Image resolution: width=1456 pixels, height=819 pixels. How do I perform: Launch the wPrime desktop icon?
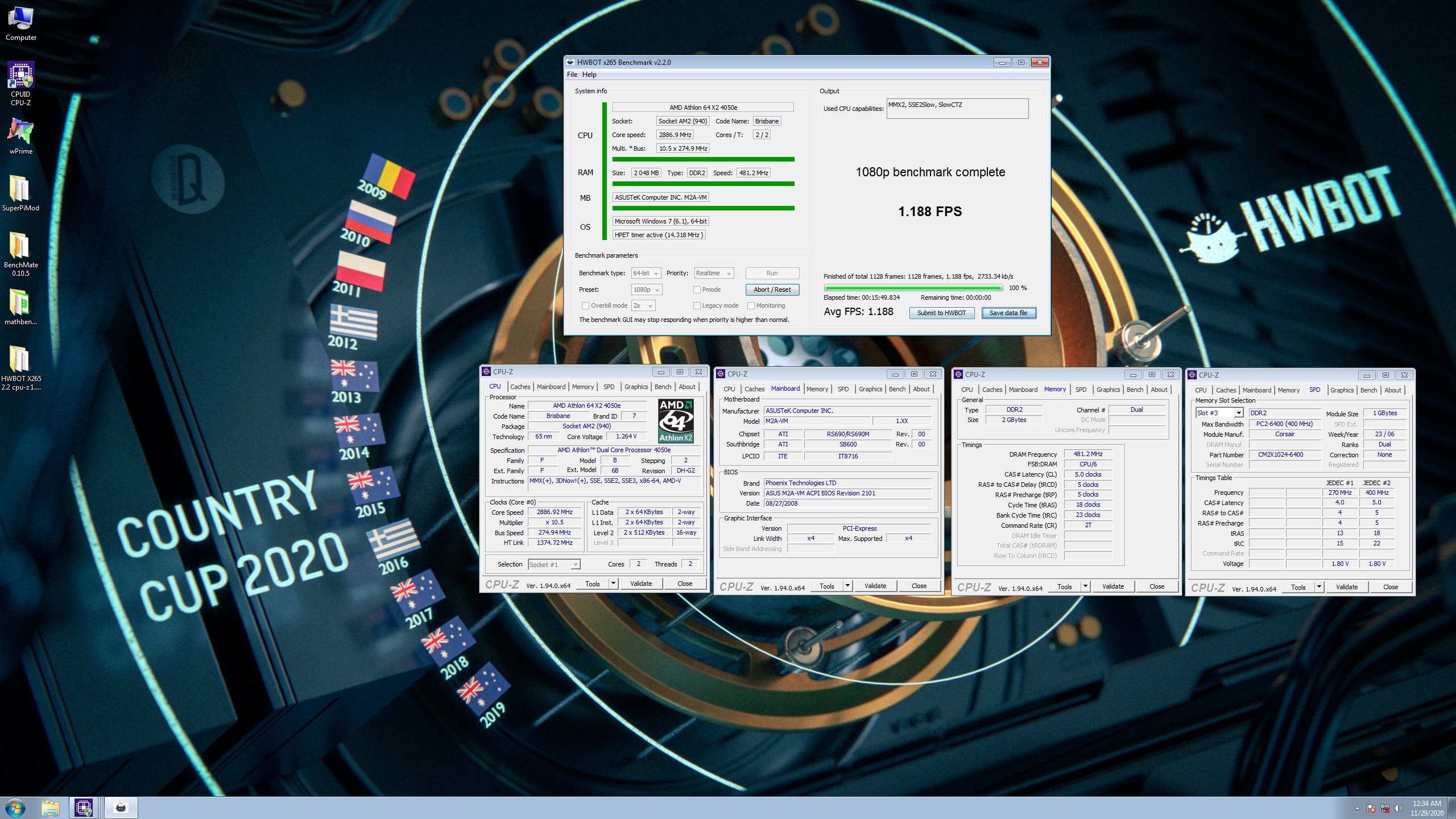21,136
